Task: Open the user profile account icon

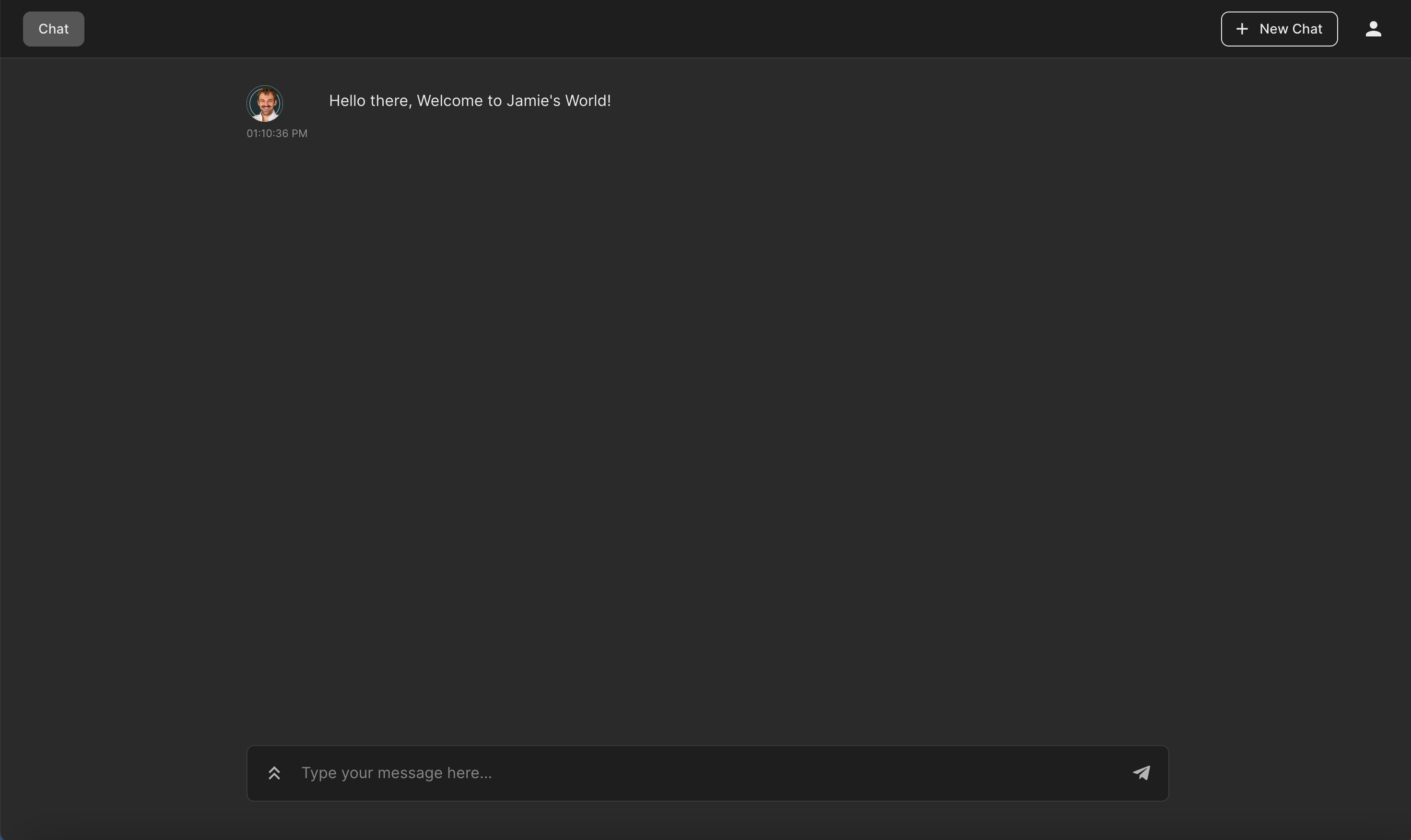Action: coord(1373,29)
